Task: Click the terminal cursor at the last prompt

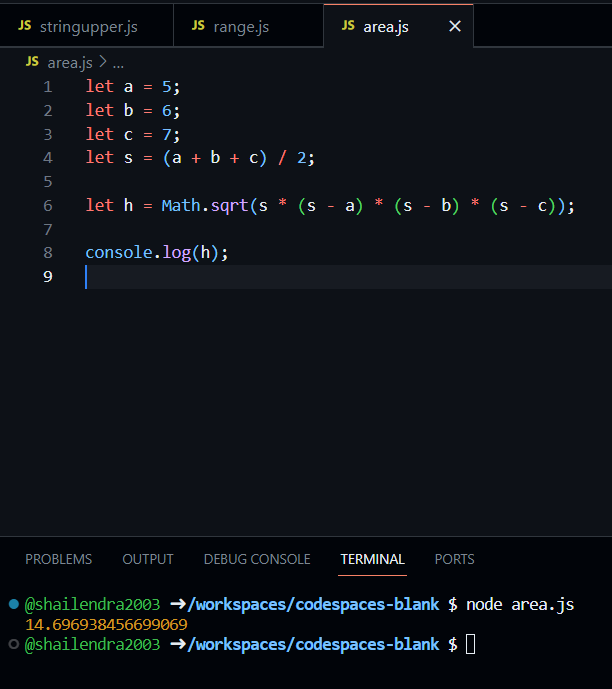Action: click(470, 644)
